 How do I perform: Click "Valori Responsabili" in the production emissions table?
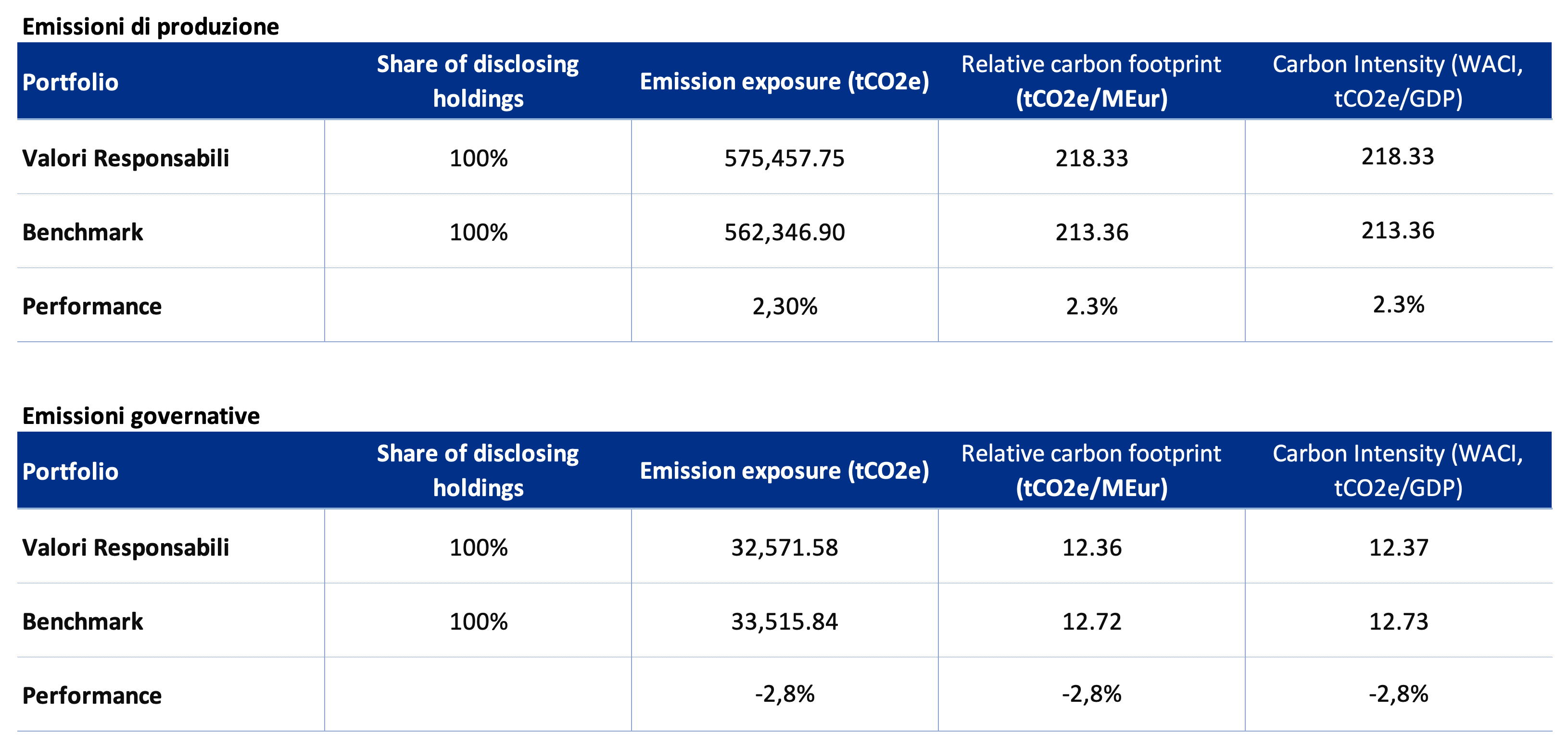tap(126, 158)
